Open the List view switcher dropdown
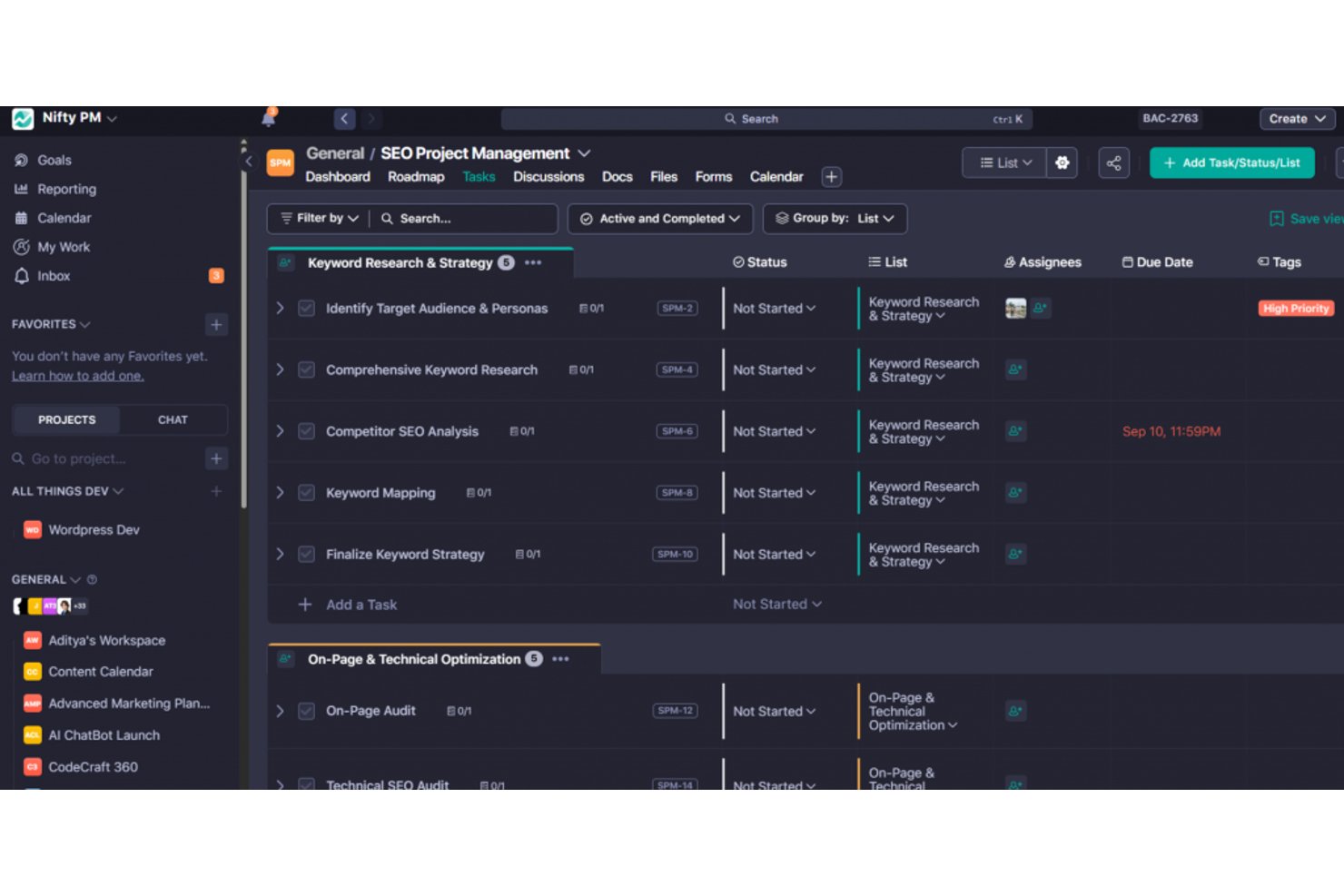 tap(1004, 162)
